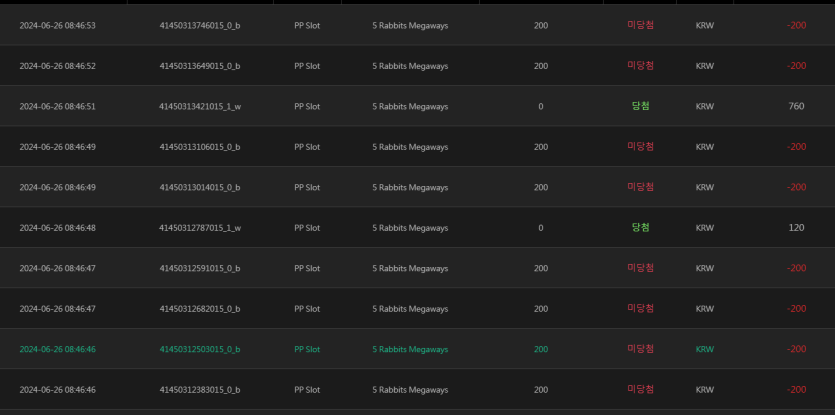Viewport: 835px width, 415px height.
Task: Click 5 Rabbits Megaways in the green row
Action: tap(410, 349)
